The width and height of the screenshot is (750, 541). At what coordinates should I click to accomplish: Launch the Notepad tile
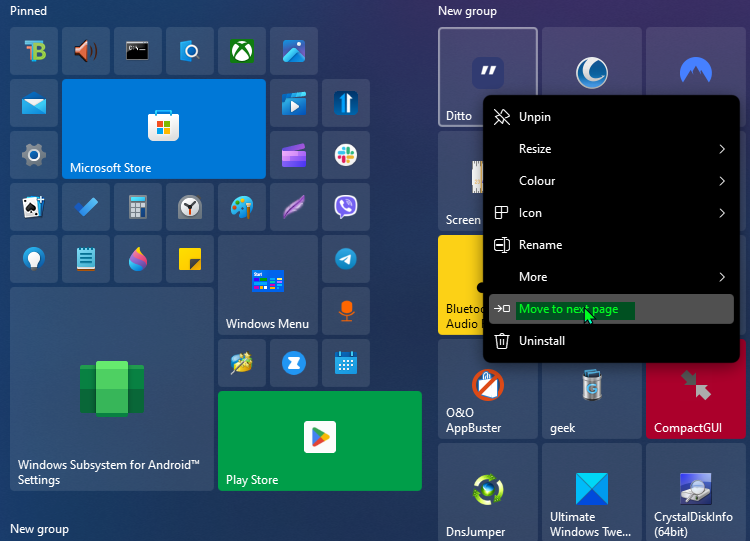(86, 259)
